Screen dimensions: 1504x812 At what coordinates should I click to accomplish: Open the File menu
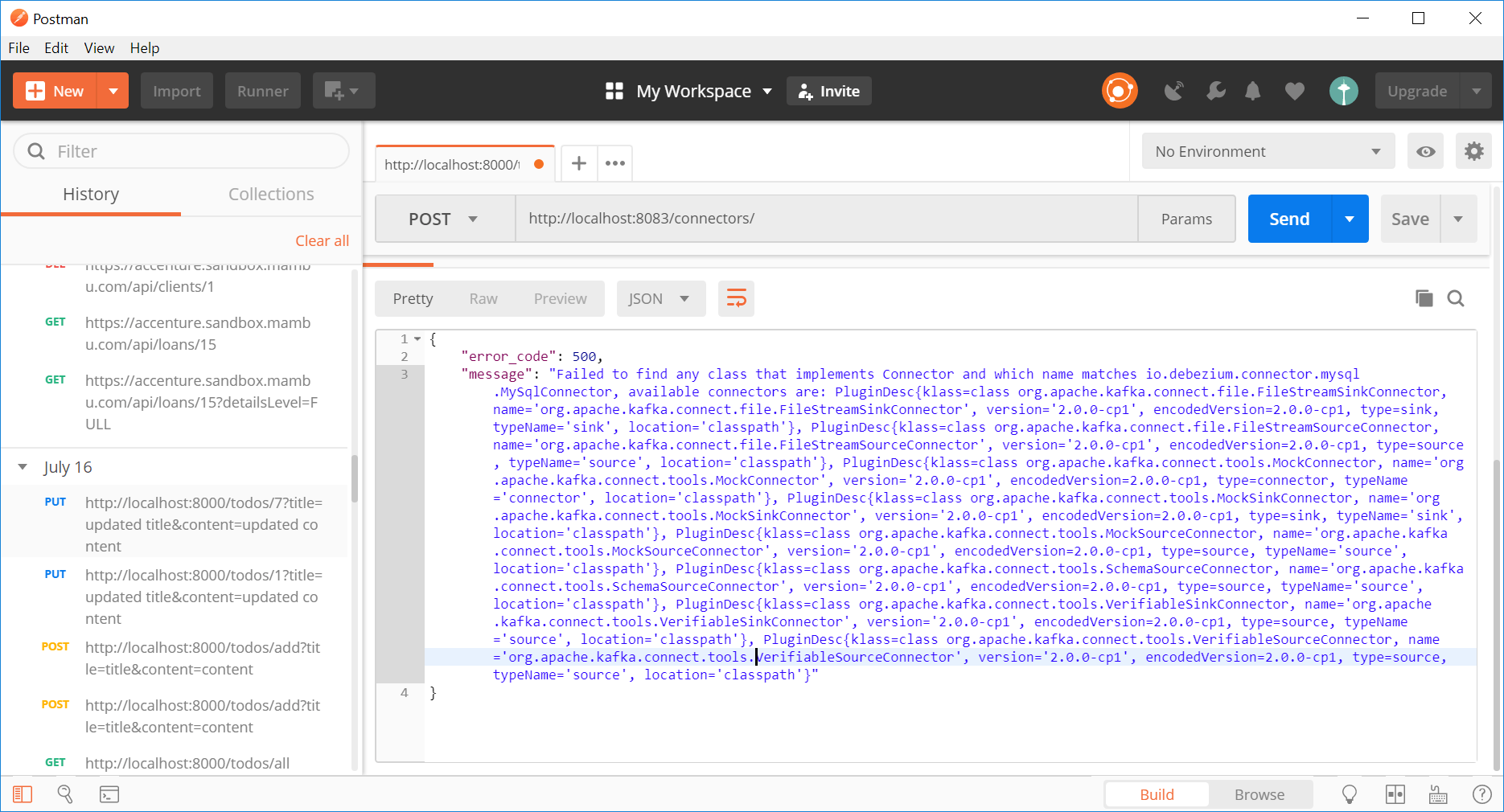coord(18,48)
